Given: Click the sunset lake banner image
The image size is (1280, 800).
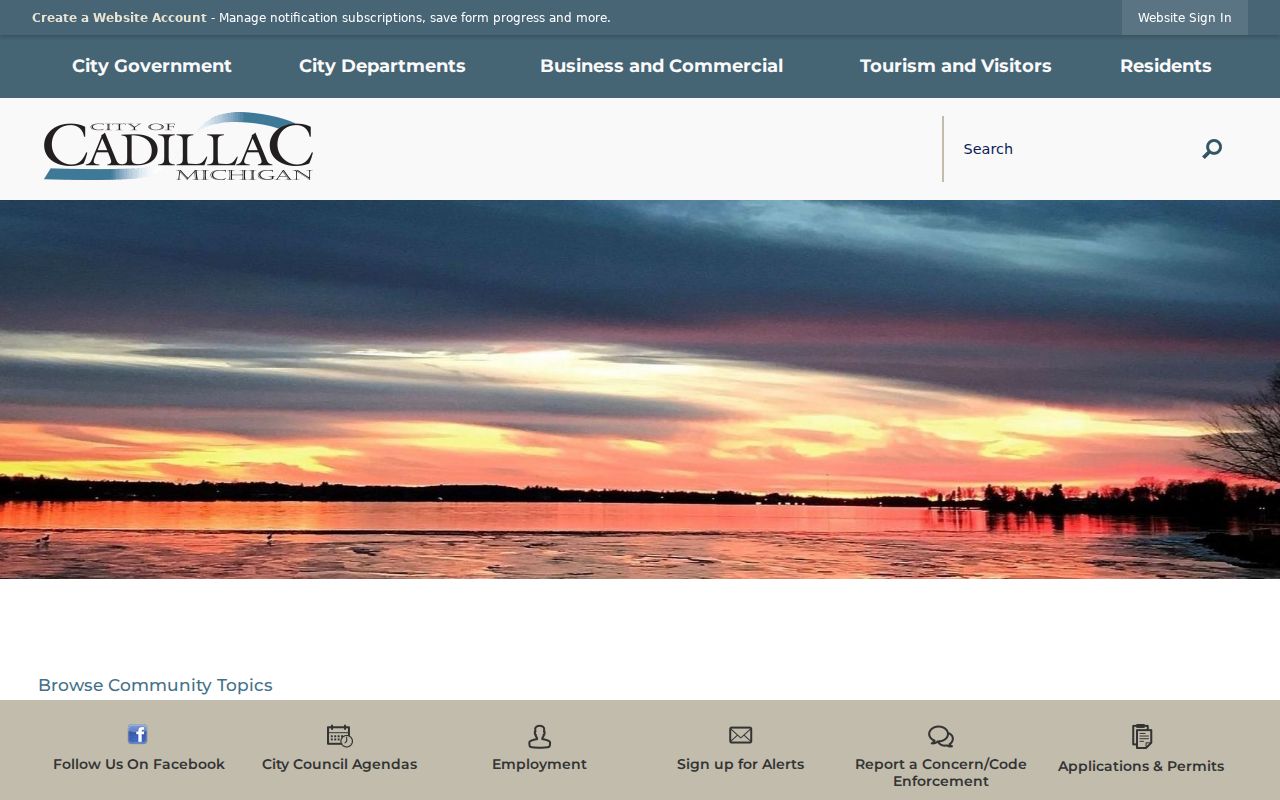Looking at the screenshot, I should pos(640,389).
